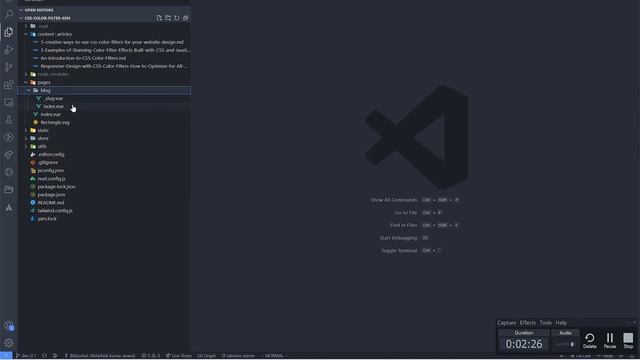This screenshot has width=640, height=360.
Task: Open the Source Control view
Action: [x=9, y=67]
